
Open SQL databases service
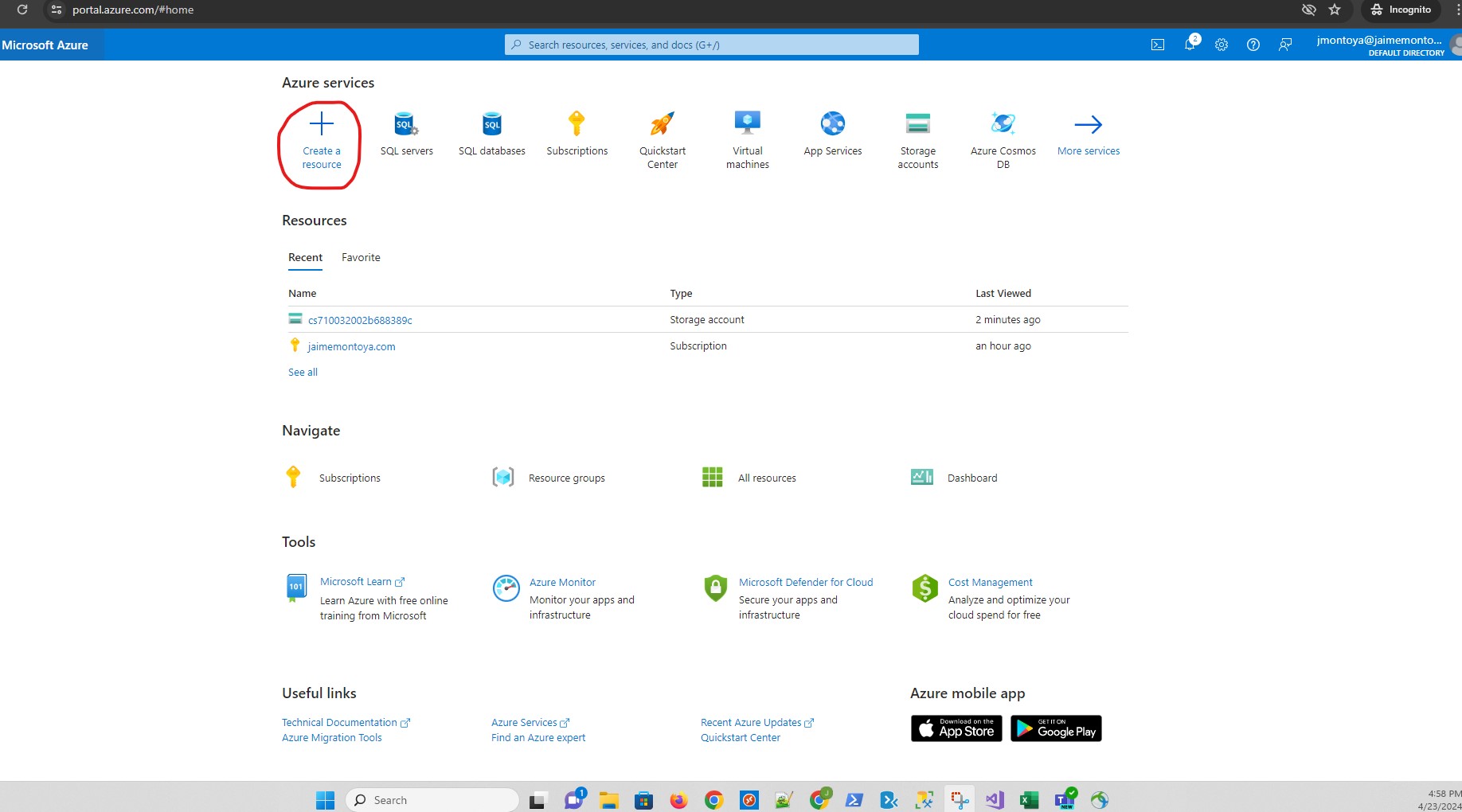(x=491, y=134)
